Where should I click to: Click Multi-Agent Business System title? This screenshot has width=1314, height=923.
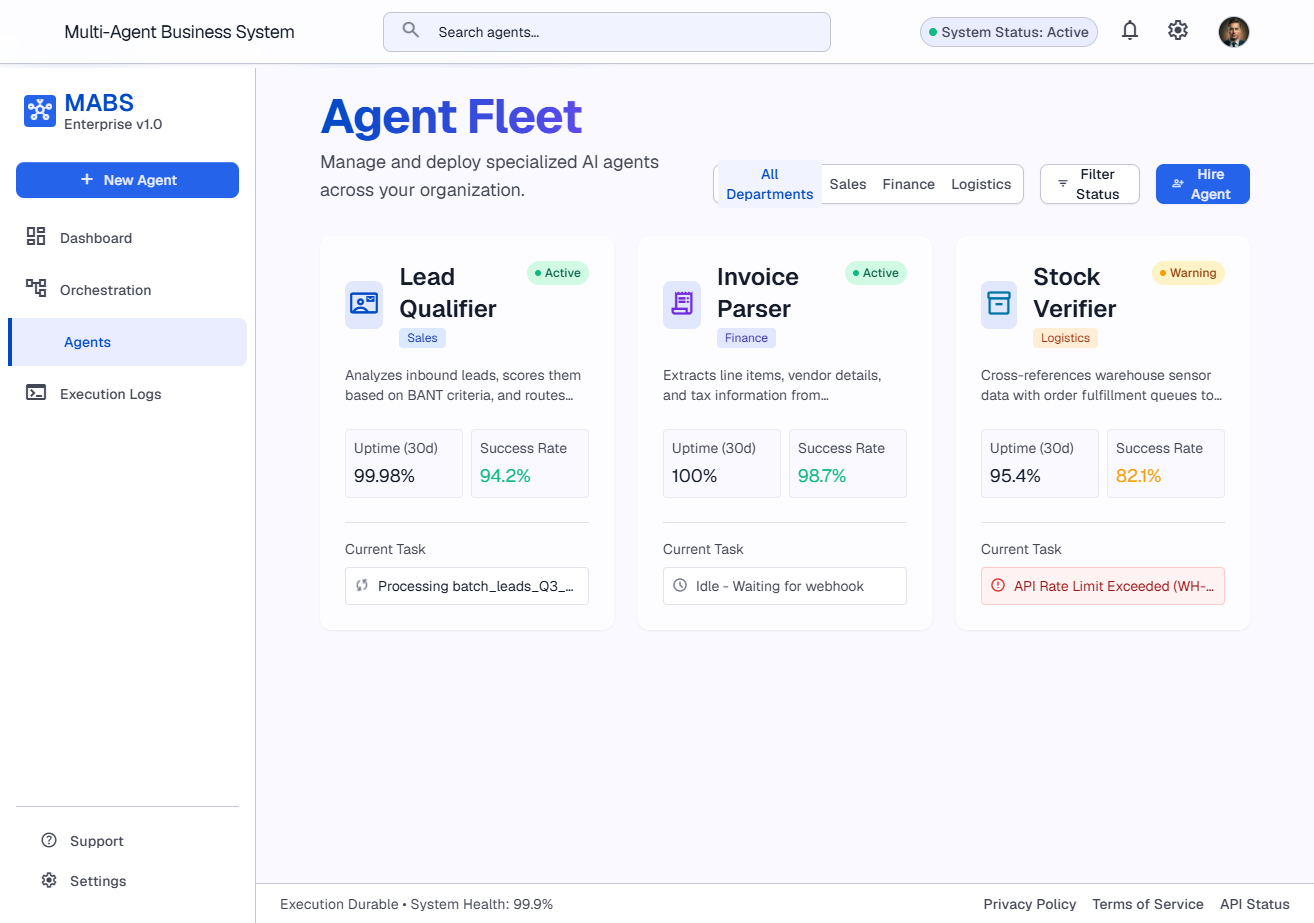(179, 32)
